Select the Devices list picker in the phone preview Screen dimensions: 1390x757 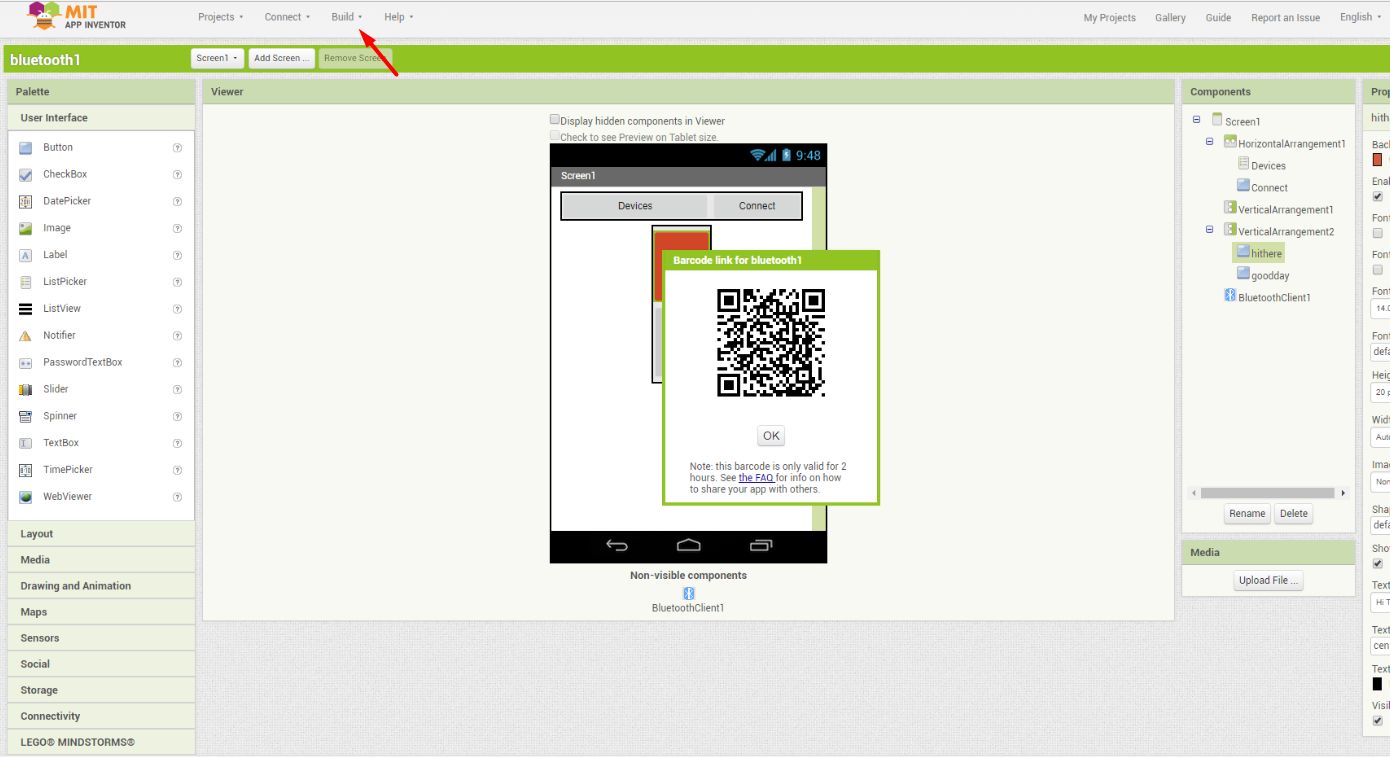635,206
